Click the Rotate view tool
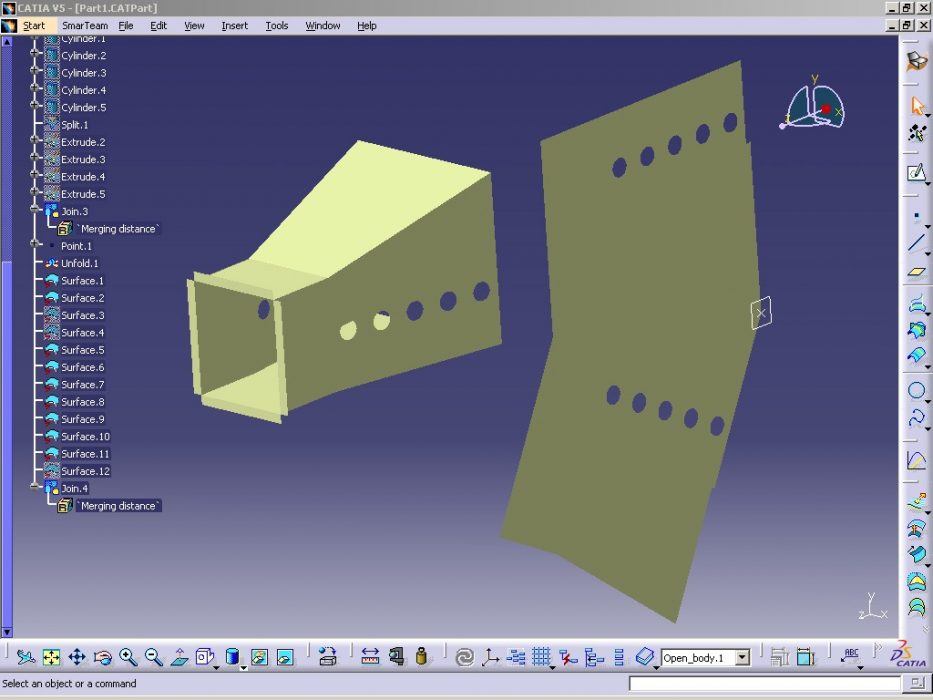Screen dimensions: 933x700 (x=102, y=657)
